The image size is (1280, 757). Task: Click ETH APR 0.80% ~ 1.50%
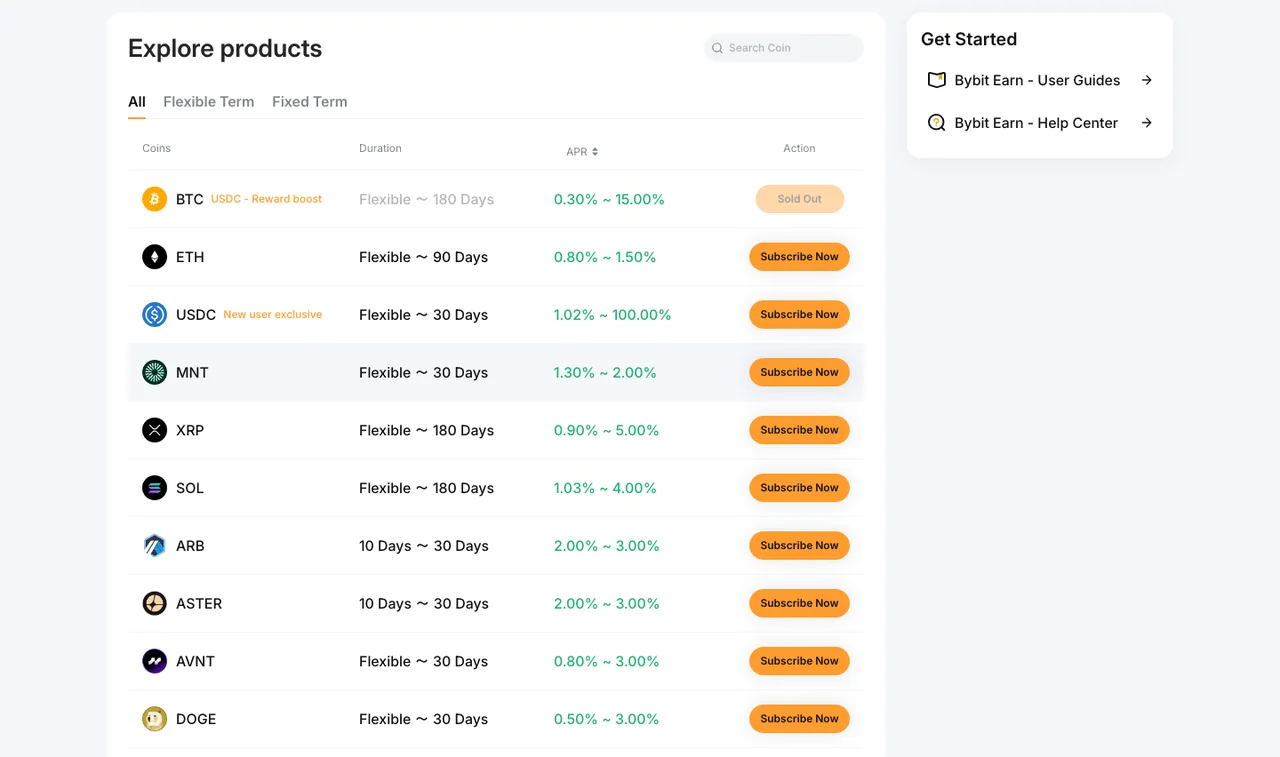tap(605, 257)
